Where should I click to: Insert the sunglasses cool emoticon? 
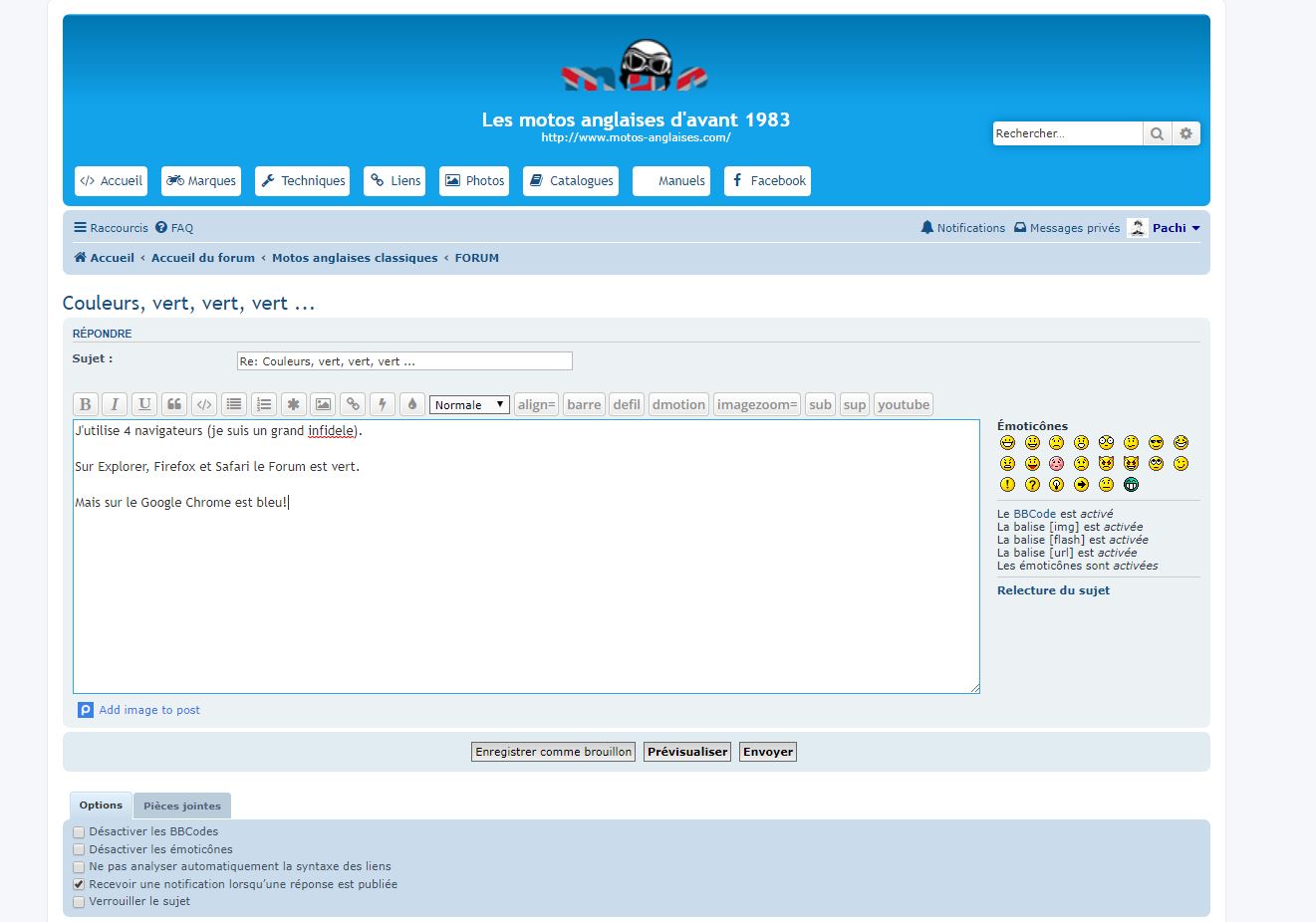click(x=1156, y=442)
